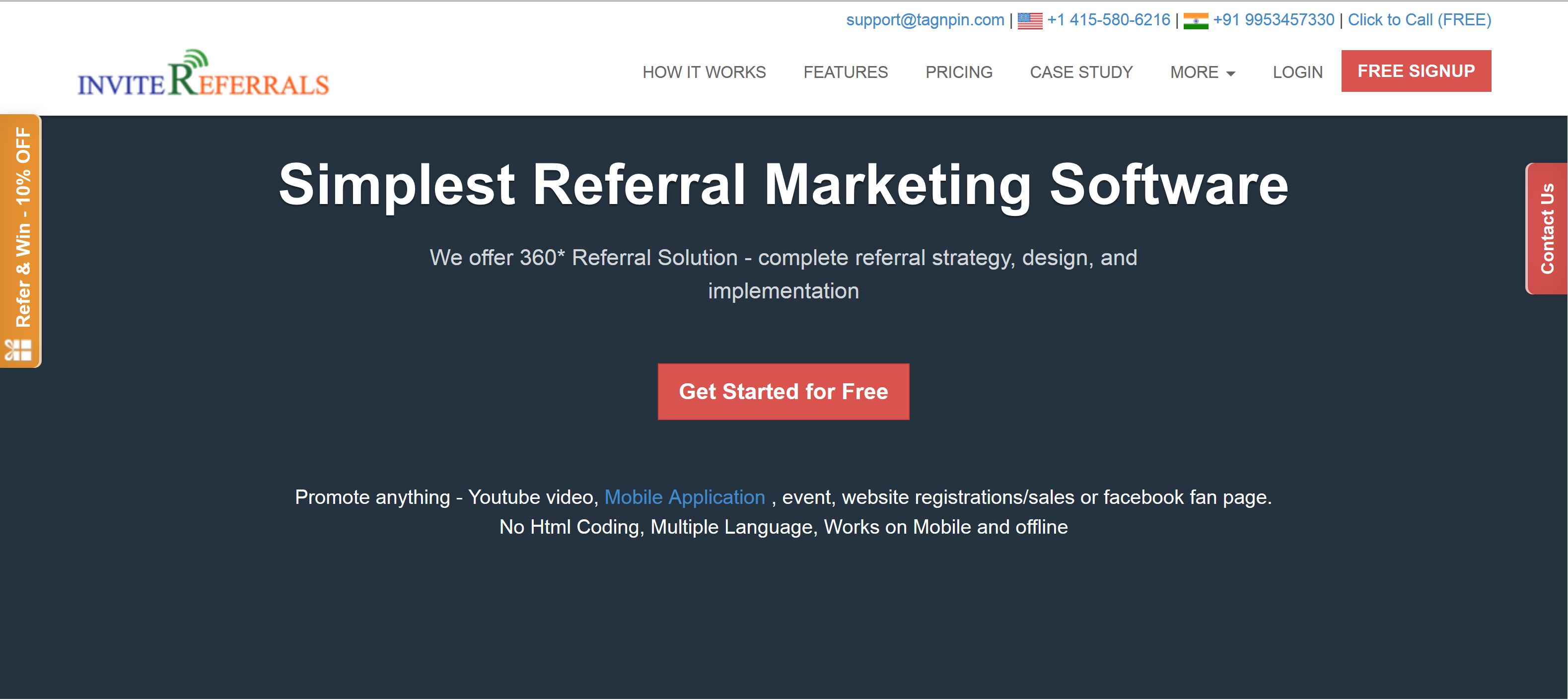Open the Contact Us side tab
This screenshot has width=1568, height=700.
click(1547, 229)
